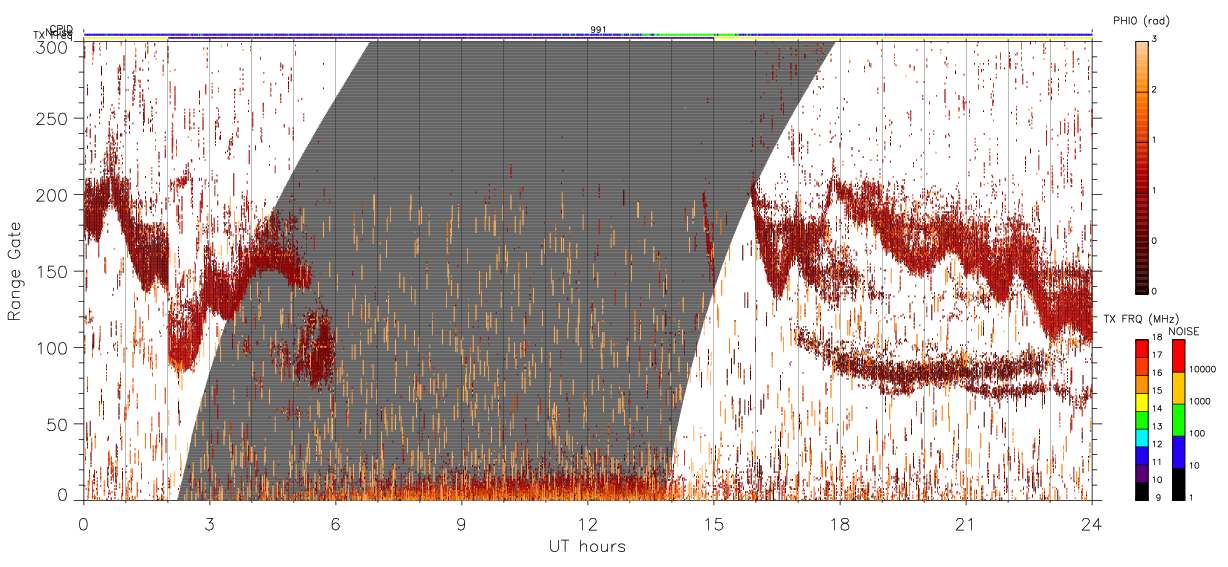
Task: Click the '100' label on the NOISE scale
Action: (x=1197, y=433)
